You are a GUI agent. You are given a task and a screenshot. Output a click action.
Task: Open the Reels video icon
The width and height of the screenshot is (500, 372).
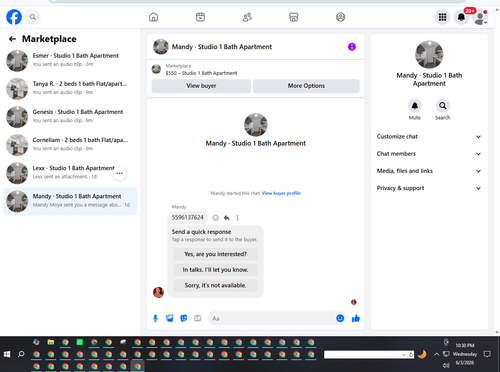[x=200, y=17]
